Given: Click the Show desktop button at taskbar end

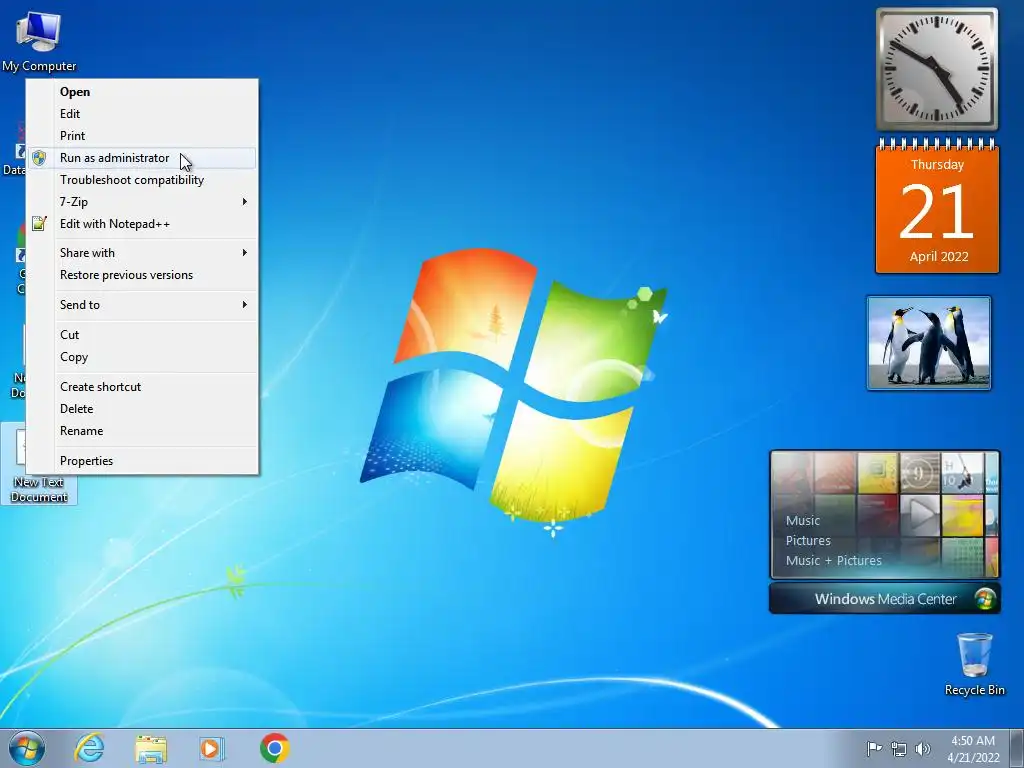Looking at the screenshot, I should click(x=1017, y=748).
